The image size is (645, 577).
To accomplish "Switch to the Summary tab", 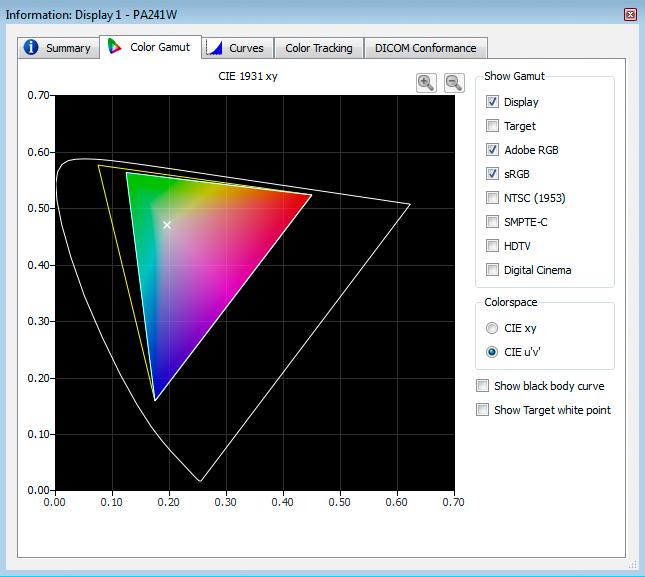I will (x=58, y=48).
